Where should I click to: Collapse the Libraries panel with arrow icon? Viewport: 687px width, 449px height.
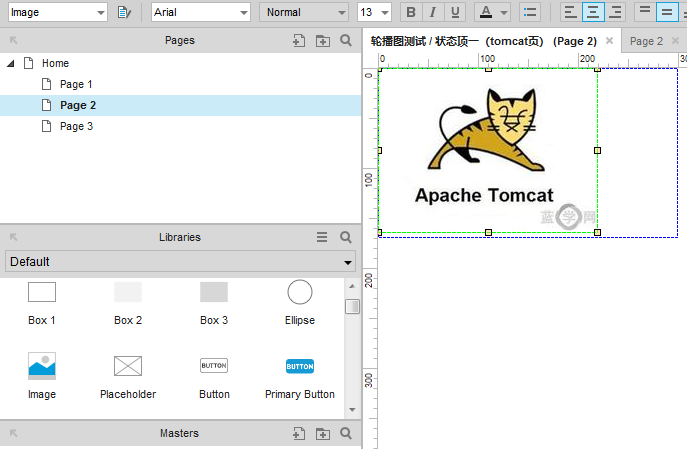point(14,237)
